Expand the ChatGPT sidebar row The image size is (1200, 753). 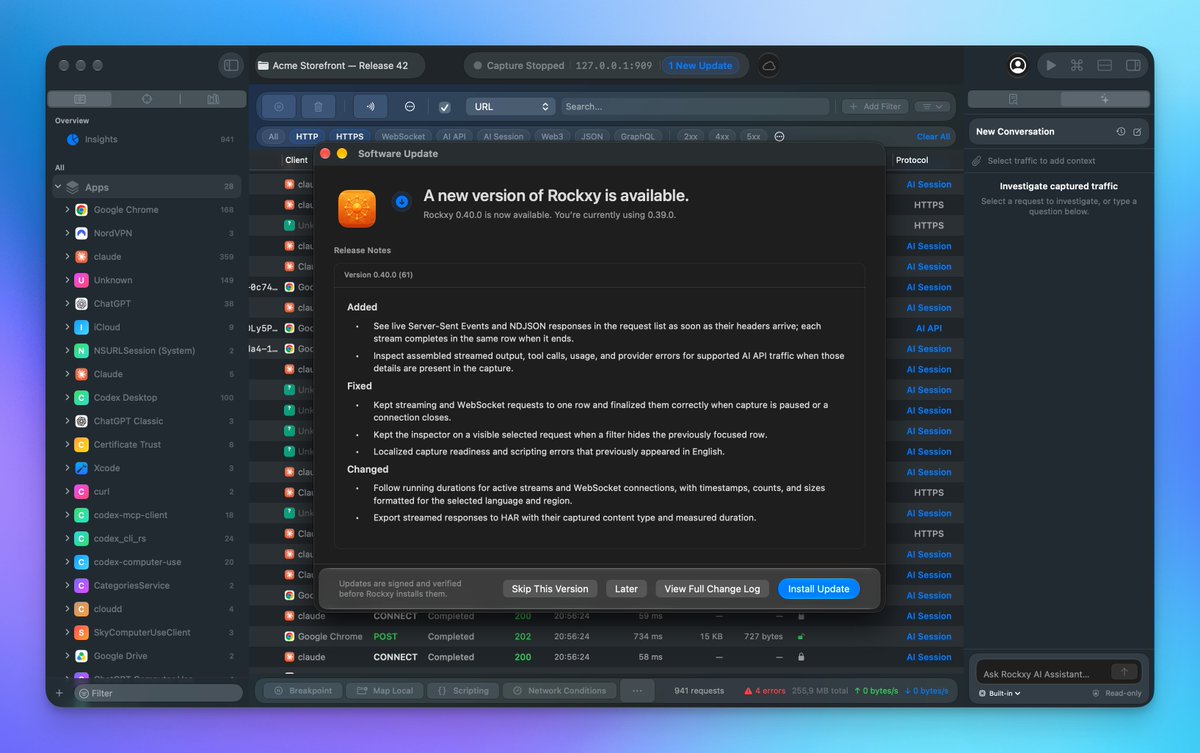click(x=67, y=304)
